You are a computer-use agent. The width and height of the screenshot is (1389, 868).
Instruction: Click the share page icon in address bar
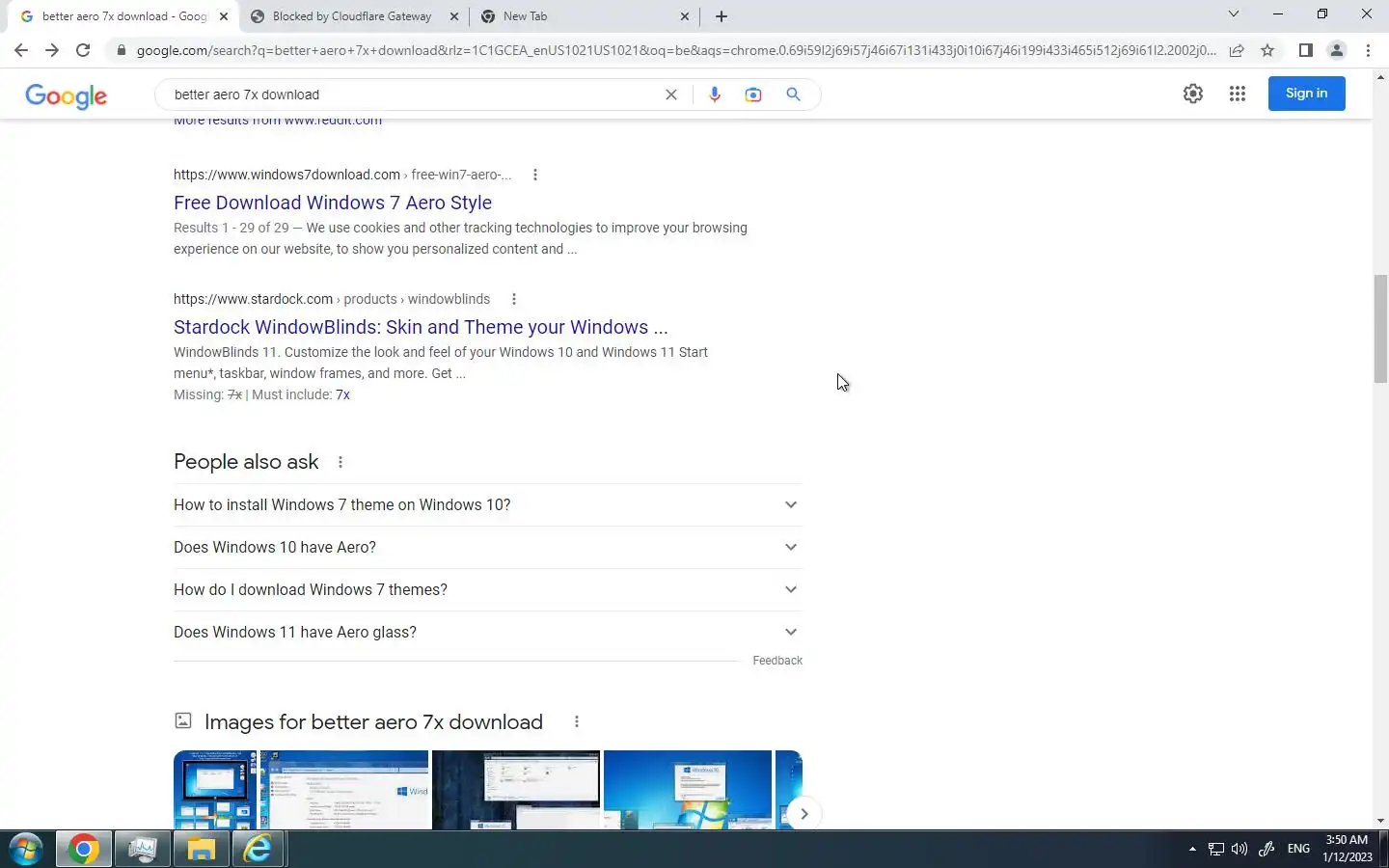1237,50
